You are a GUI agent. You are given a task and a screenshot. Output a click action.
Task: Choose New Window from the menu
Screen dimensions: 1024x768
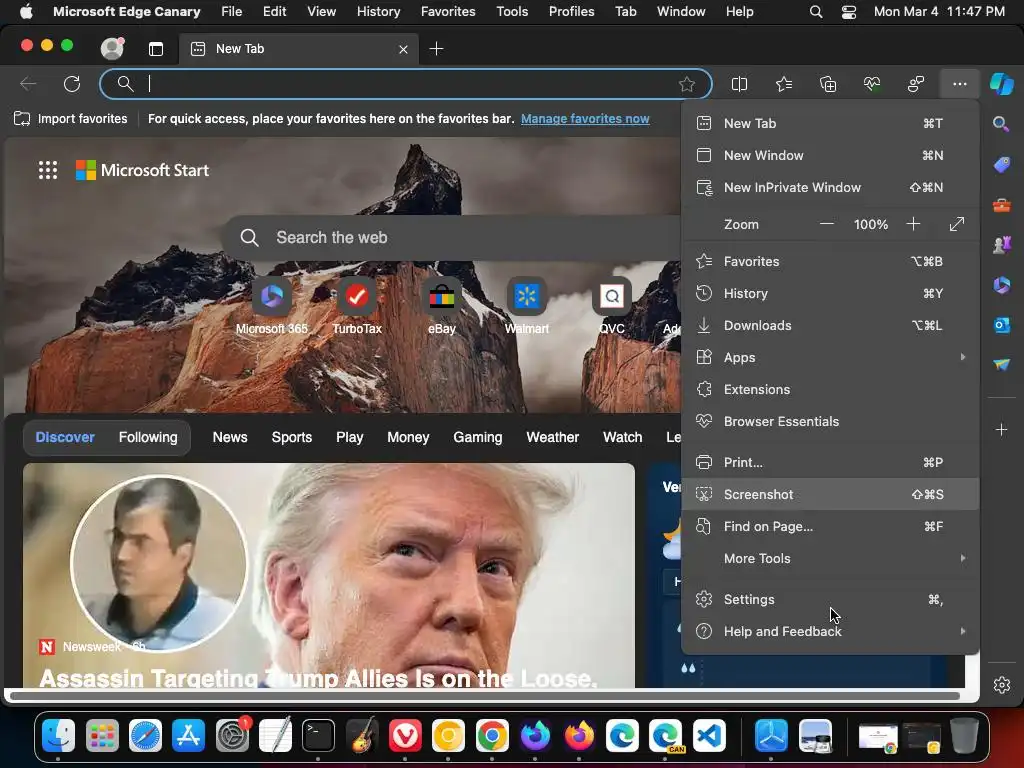(831, 155)
